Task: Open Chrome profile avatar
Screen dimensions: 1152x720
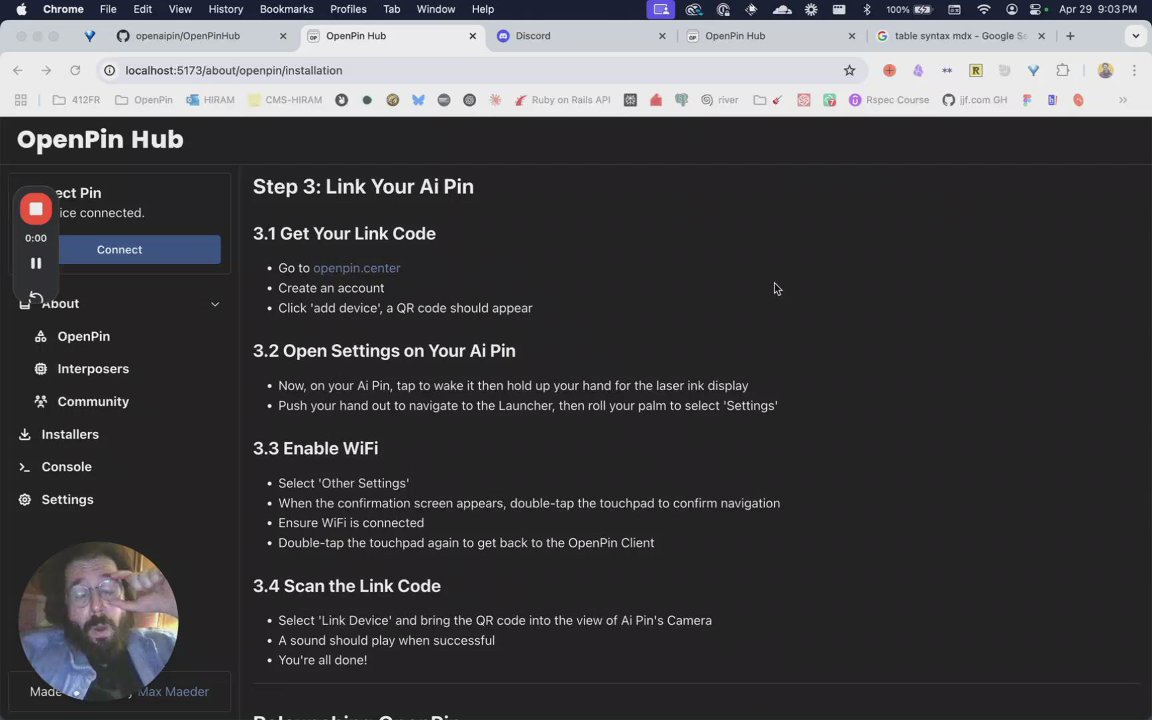Action: point(1105,71)
